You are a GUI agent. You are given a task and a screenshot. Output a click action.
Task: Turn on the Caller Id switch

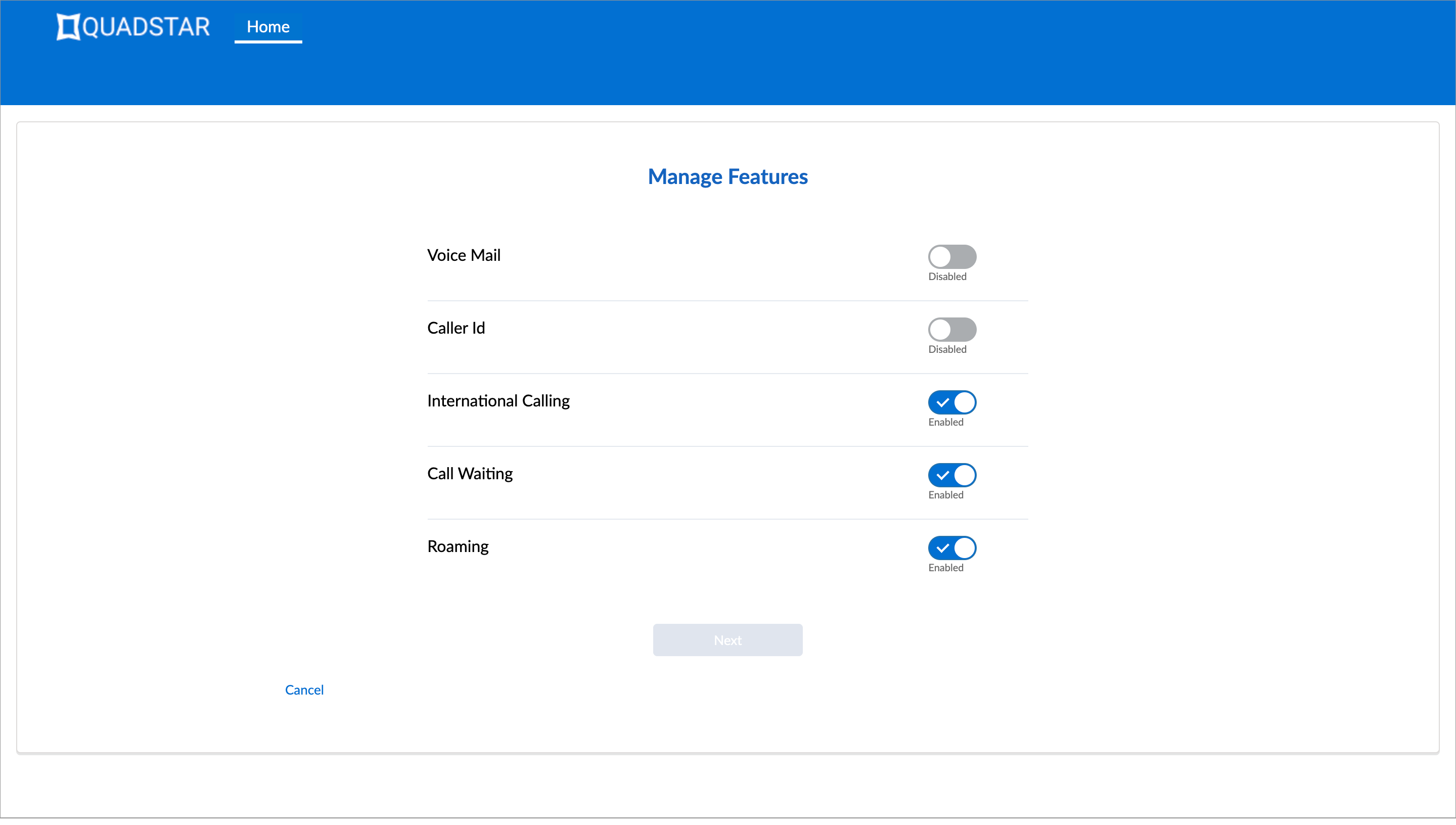pyautogui.click(x=952, y=329)
